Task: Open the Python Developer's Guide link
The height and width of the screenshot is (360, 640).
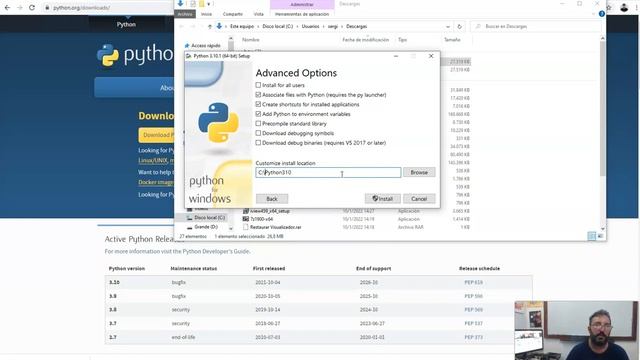Action: (x=216, y=251)
